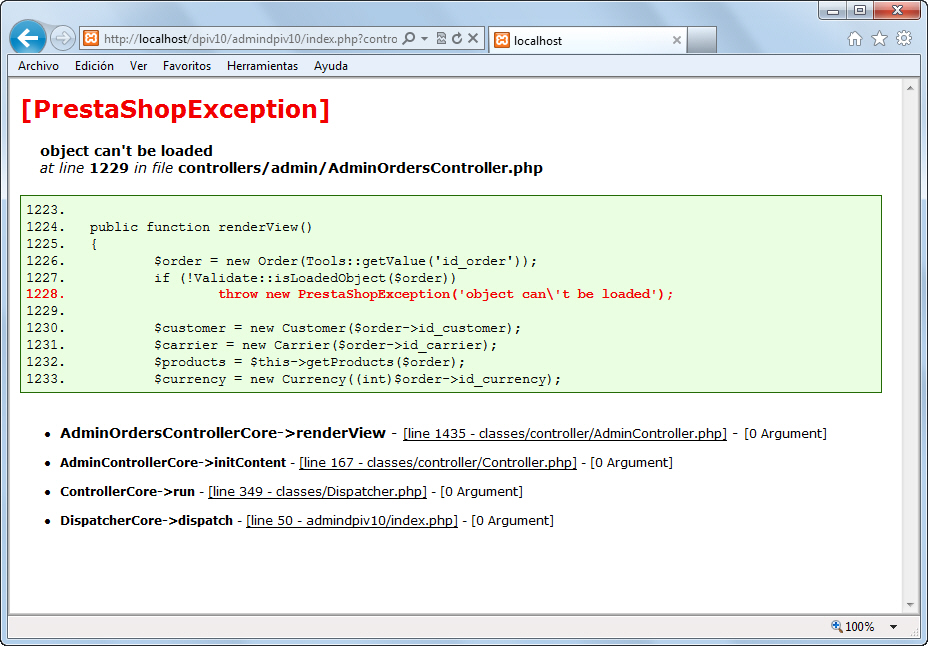This screenshot has width=928, height=646.
Task: Toggle compatibility view icon
Action: coord(441,39)
